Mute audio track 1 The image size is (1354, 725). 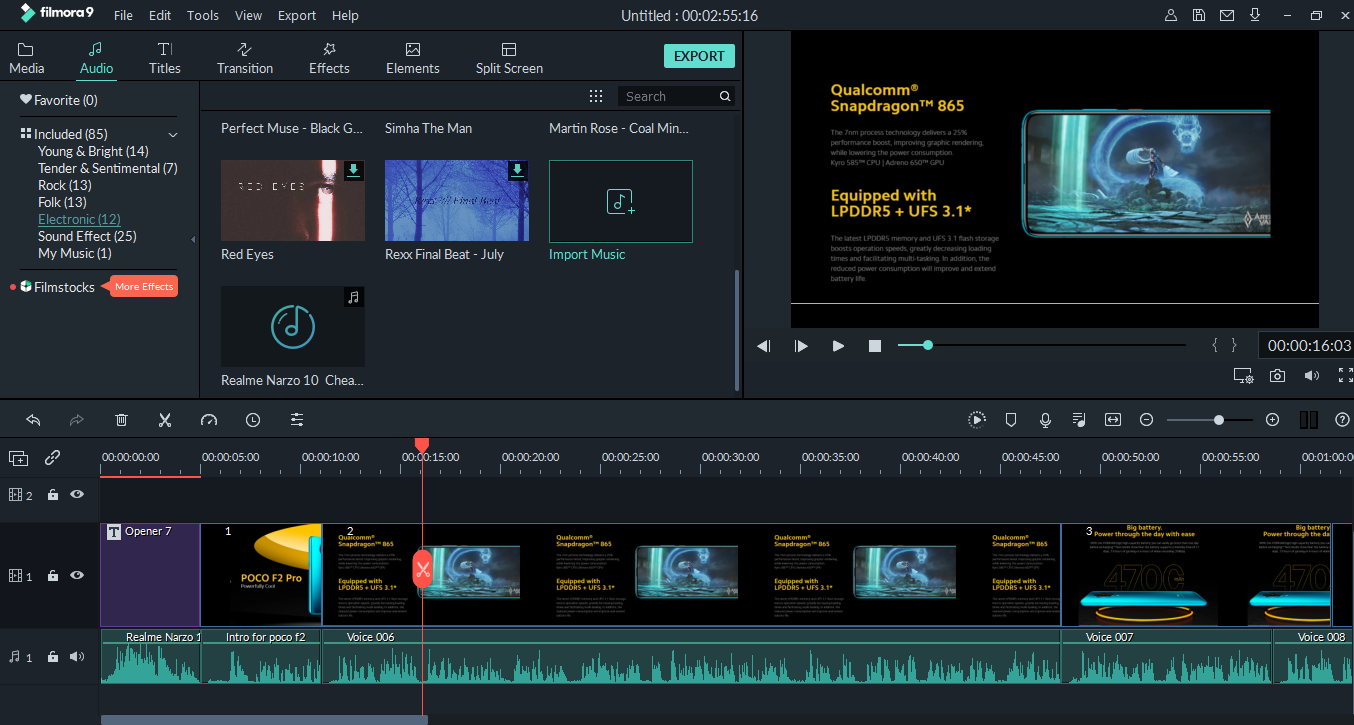(x=77, y=657)
